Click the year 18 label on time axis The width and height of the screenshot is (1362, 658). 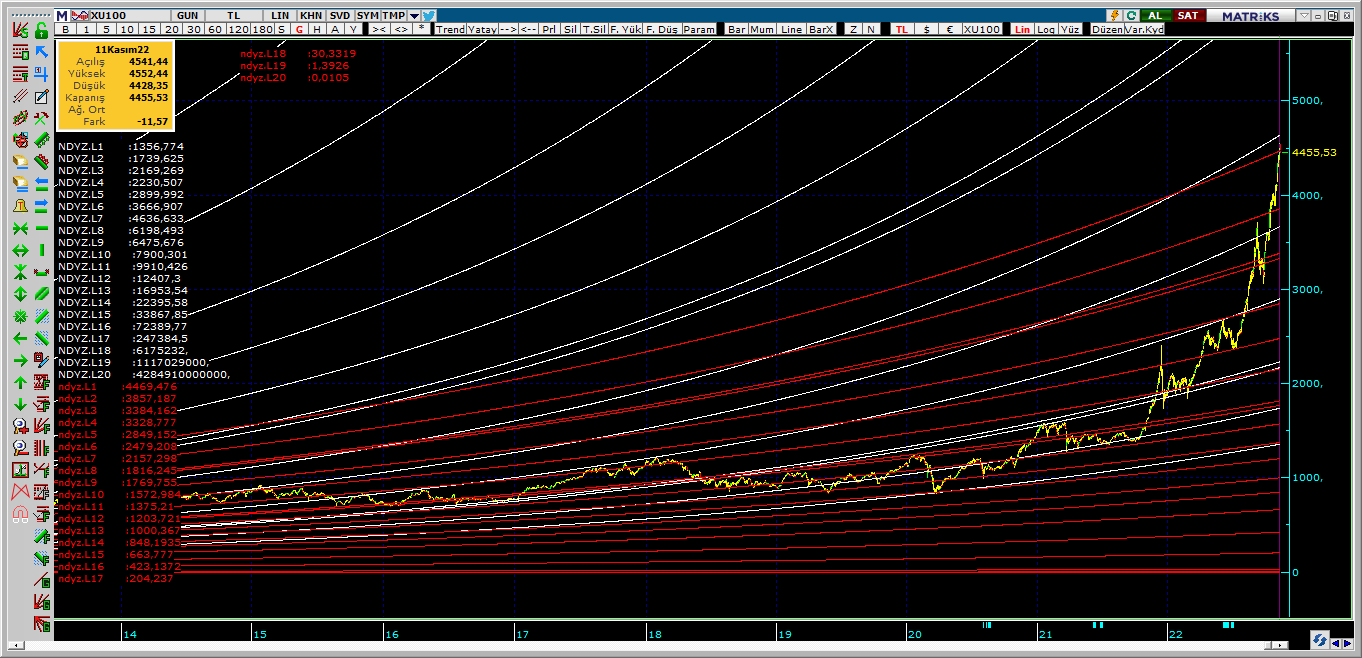pos(653,634)
